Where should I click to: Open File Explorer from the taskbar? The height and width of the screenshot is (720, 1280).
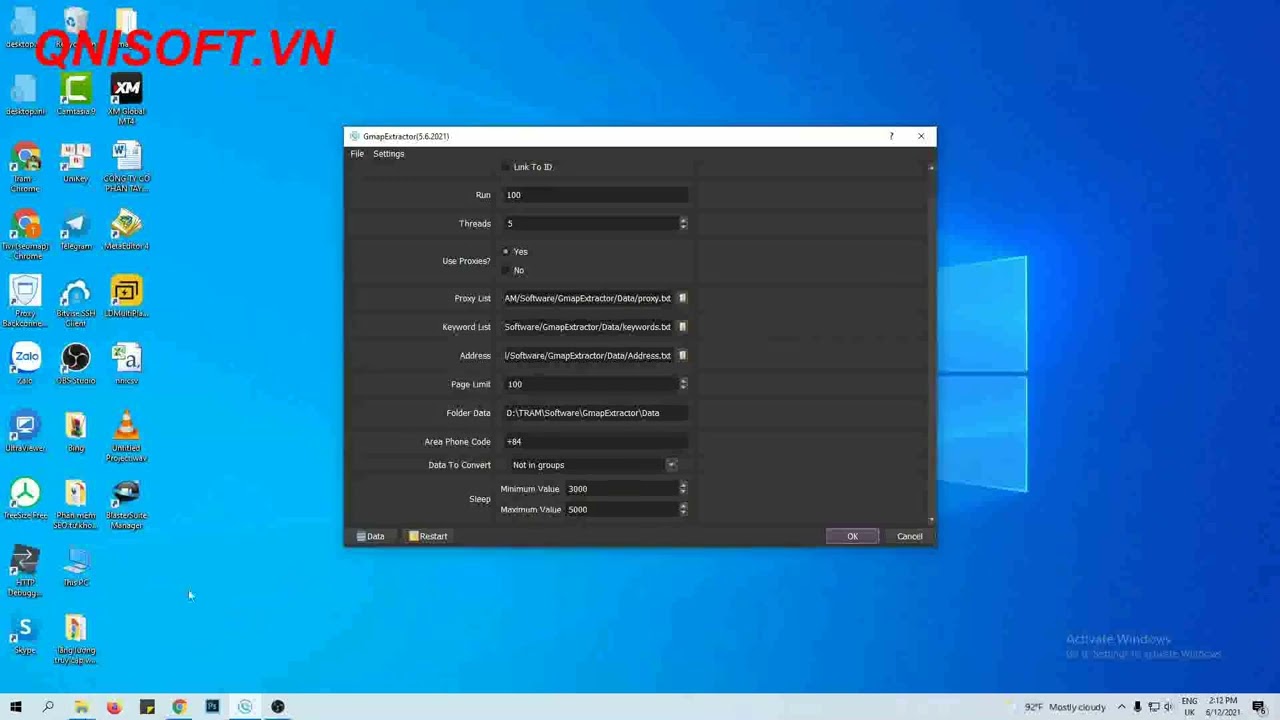pyautogui.click(x=81, y=707)
